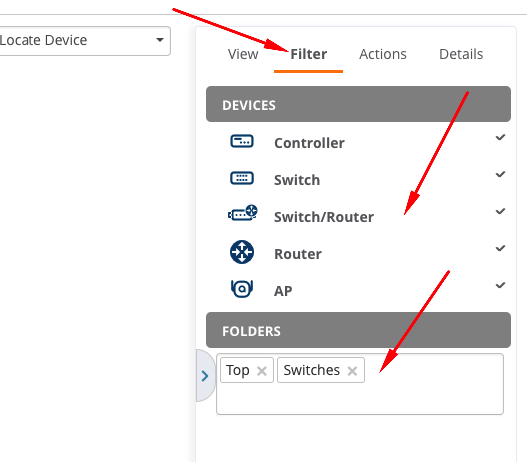Open the Details tab

click(461, 54)
